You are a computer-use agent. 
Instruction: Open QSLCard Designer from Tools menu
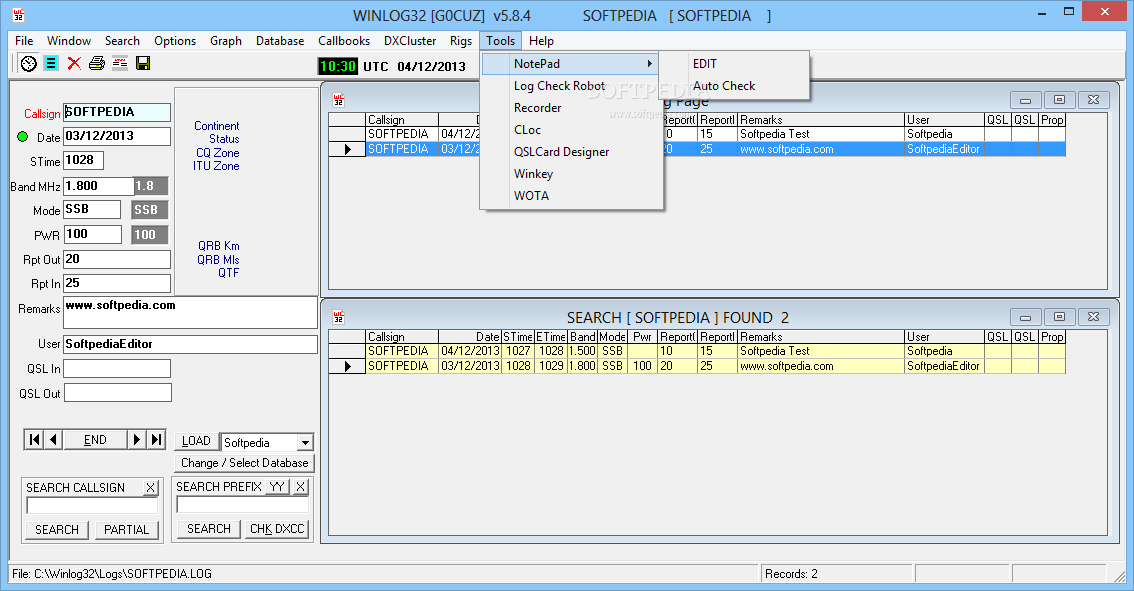tap(572, 152)
